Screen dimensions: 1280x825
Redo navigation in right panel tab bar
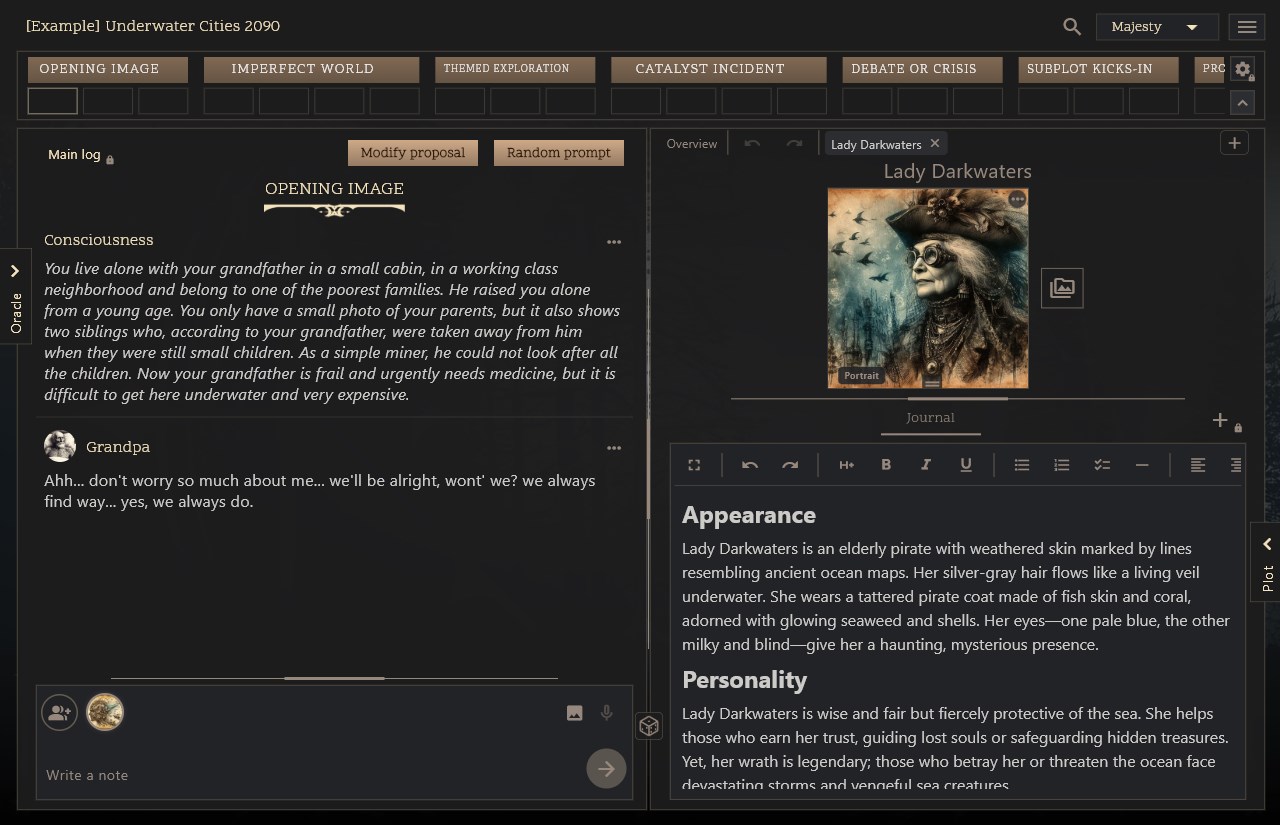tap(794, 144)
